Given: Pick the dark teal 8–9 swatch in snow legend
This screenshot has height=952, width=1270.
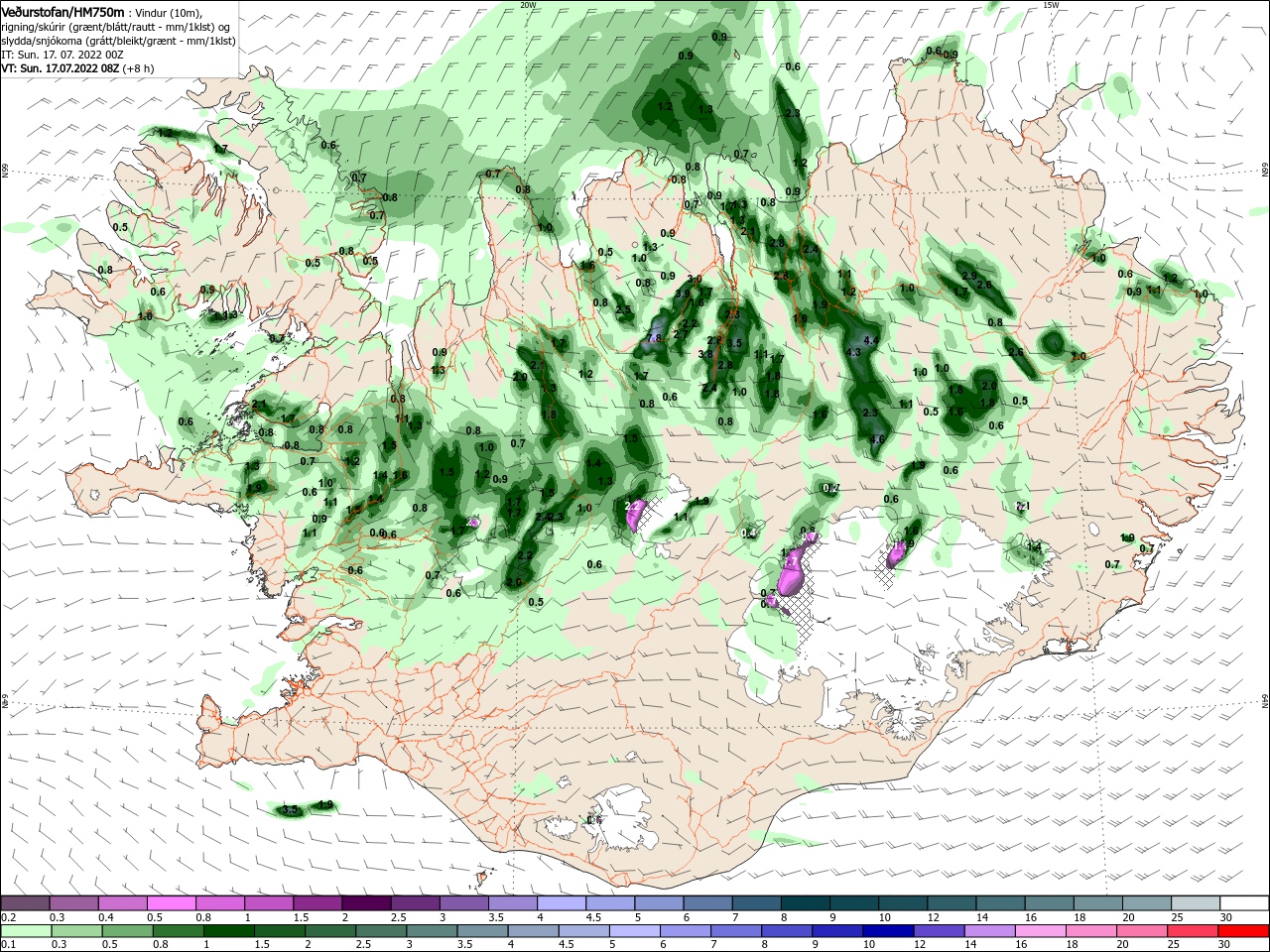Looking at the screenshot, I should pos(806,903).
